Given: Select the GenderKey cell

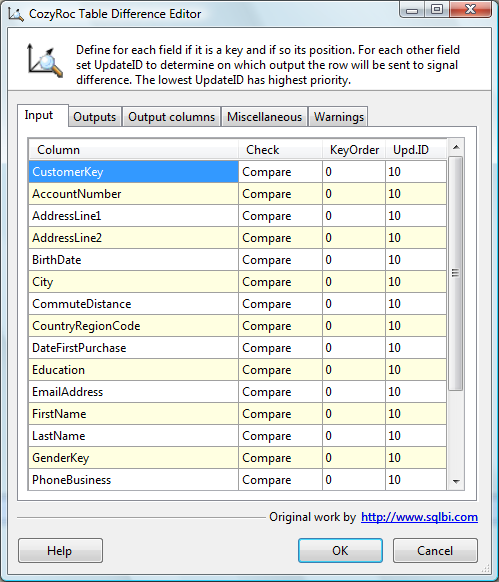Looking at the screenshot, I should pyautogui.click(x=134, y=458).
